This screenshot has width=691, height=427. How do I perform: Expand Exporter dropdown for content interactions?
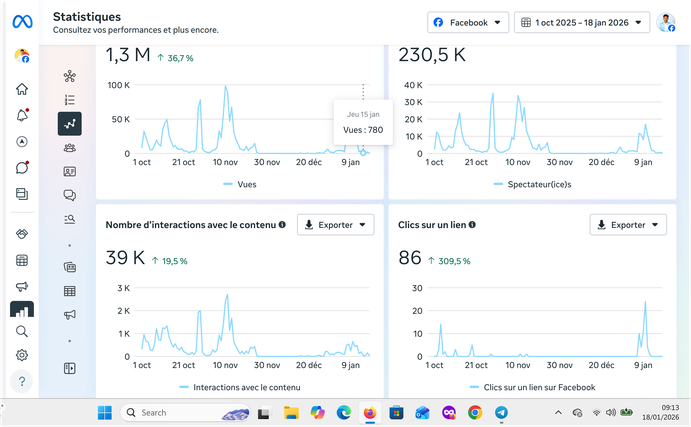click(336, 225)
